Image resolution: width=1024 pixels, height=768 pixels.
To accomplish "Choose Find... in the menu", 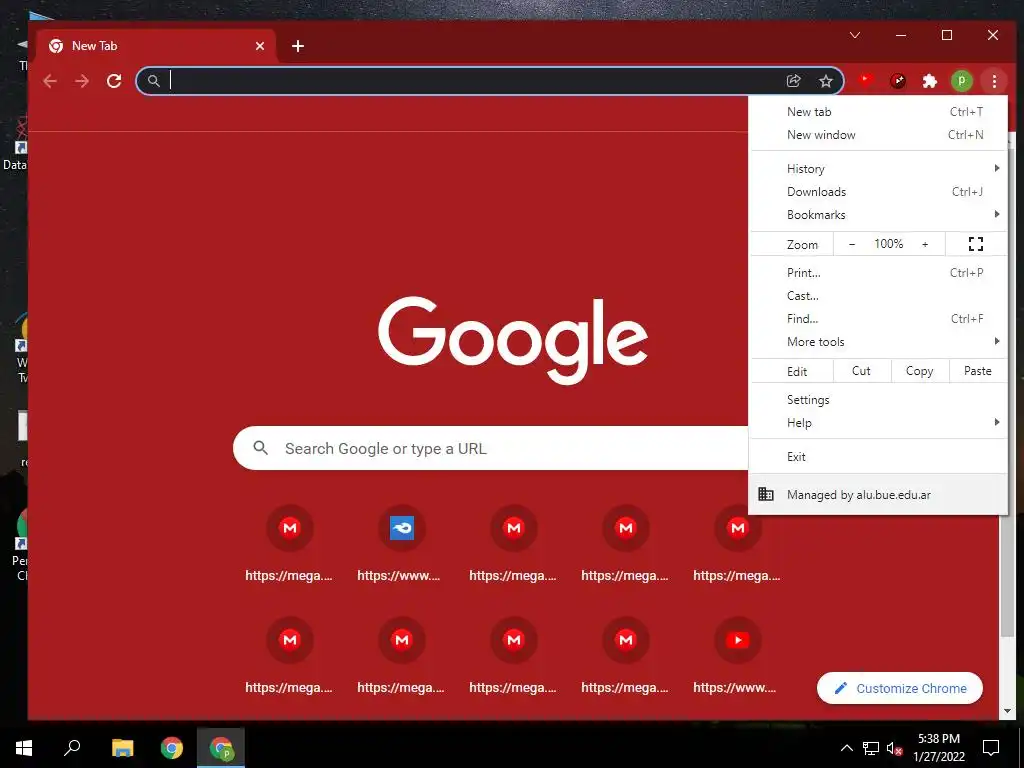I will (878, 319).
